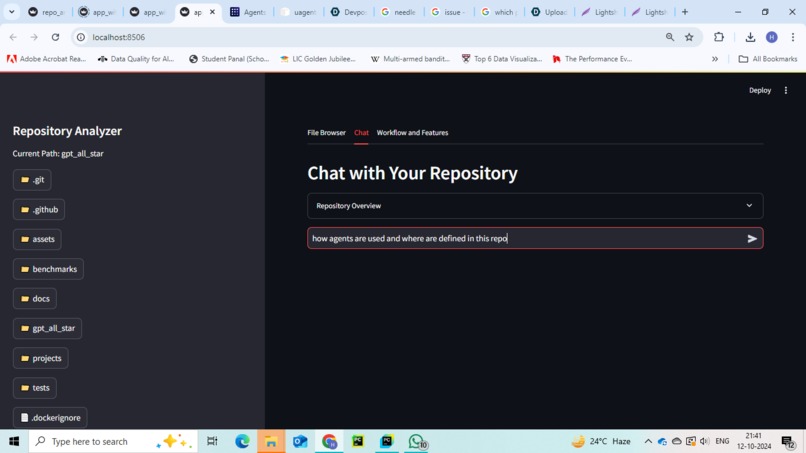Expand the Repository Overview section
Image resolution: width=806 pixels, height=453 pixels.
click(x=535, y=206)
